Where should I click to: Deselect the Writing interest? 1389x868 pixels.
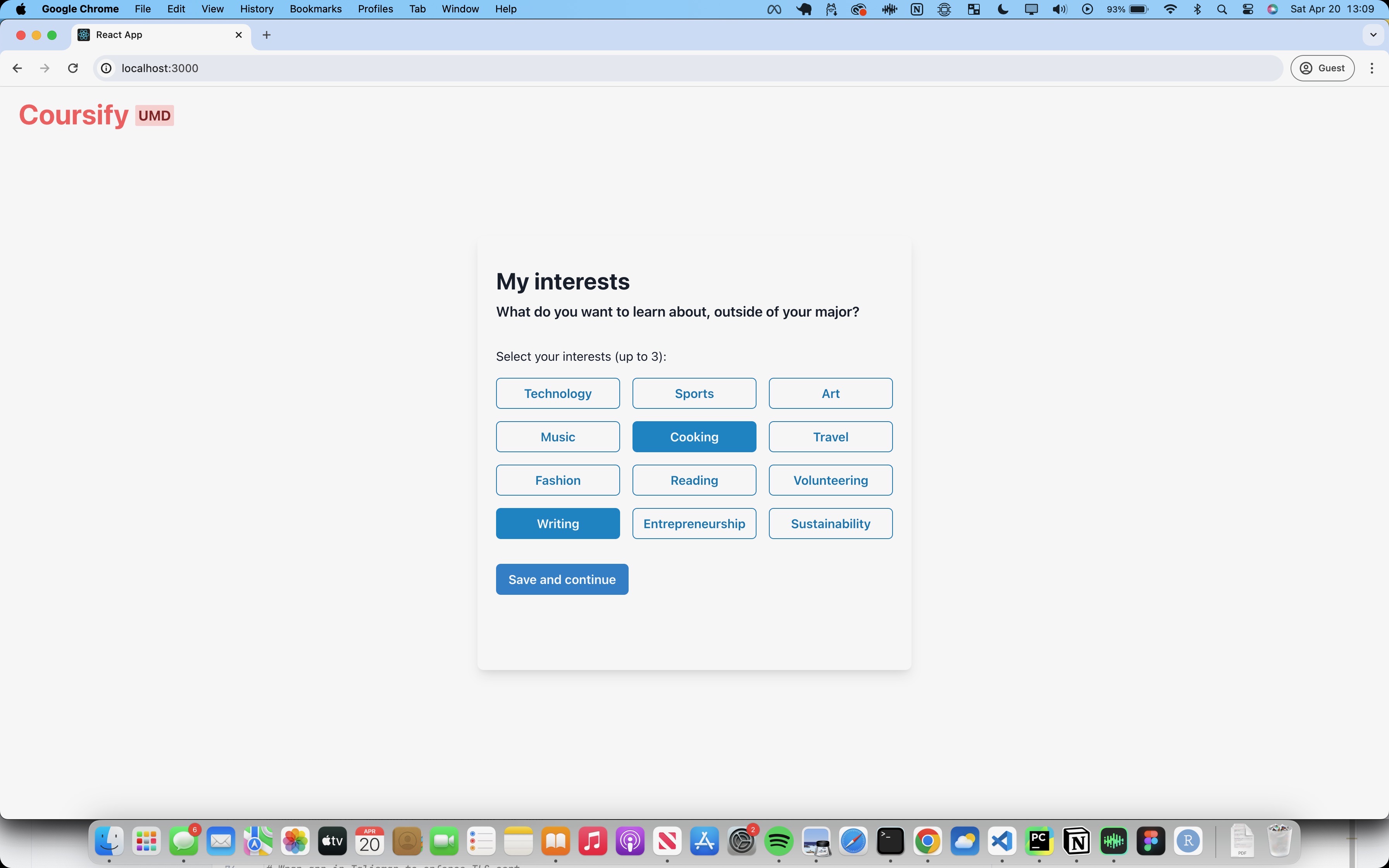(x=557, y=524)
